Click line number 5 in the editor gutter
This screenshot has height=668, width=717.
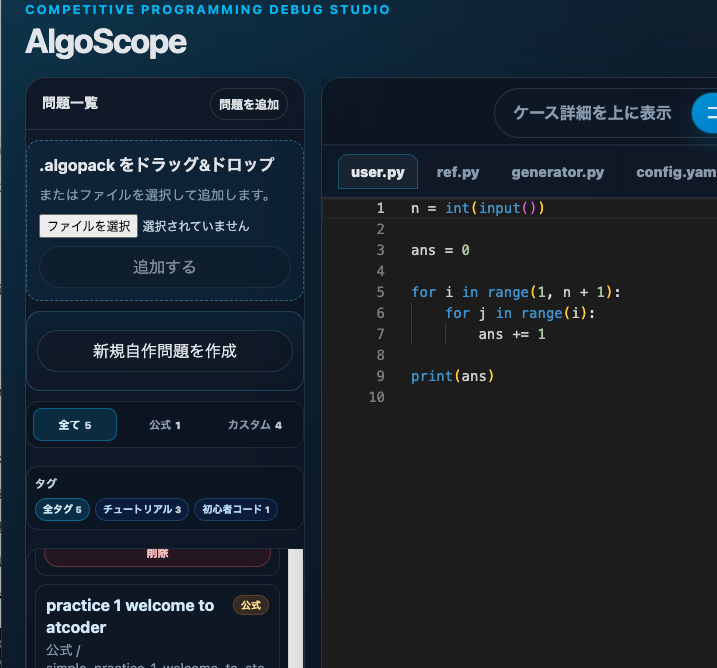point(380,292)
